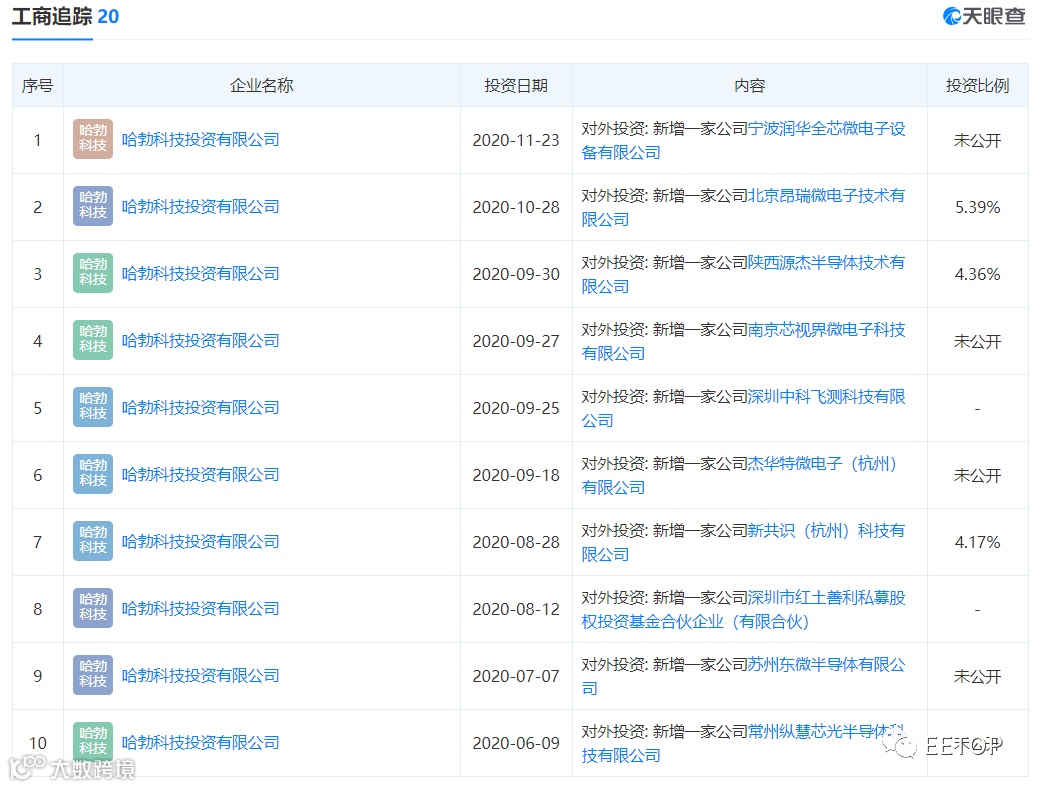
Task: Open 哈勃科技投资有限公司 link in row 6
Action: tap(200, 474)
